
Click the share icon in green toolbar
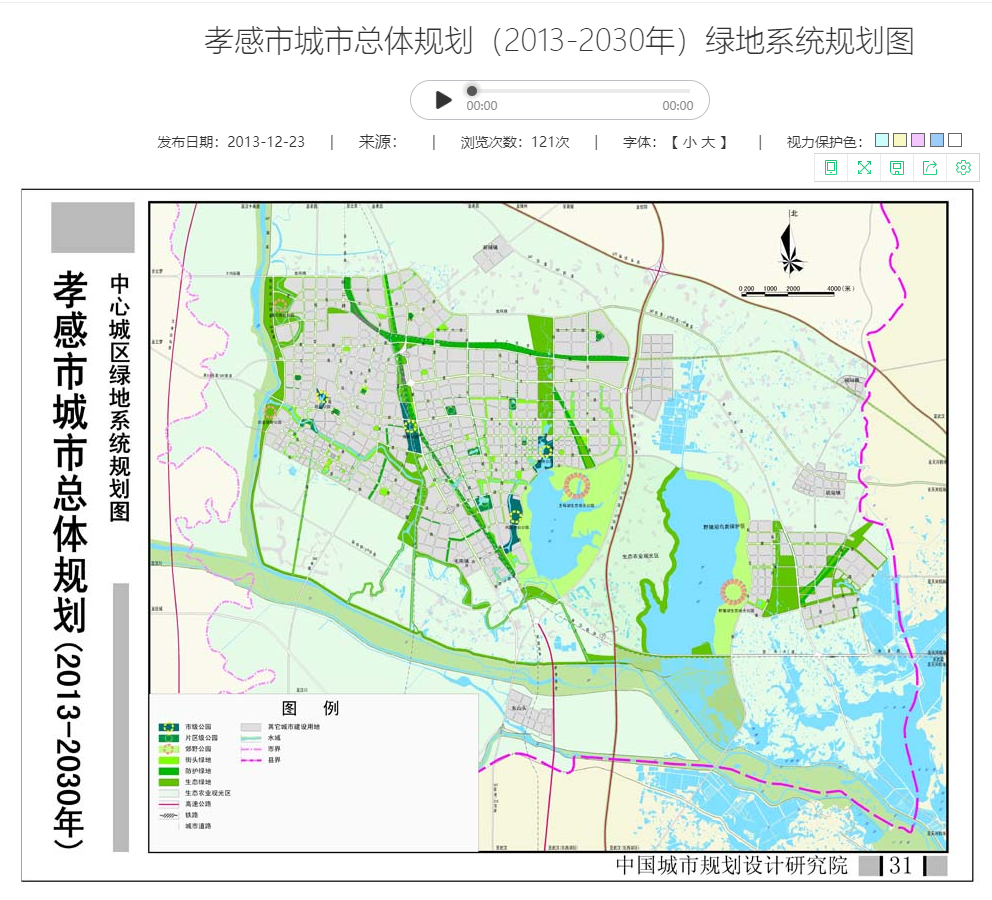(x=930, y=168)
